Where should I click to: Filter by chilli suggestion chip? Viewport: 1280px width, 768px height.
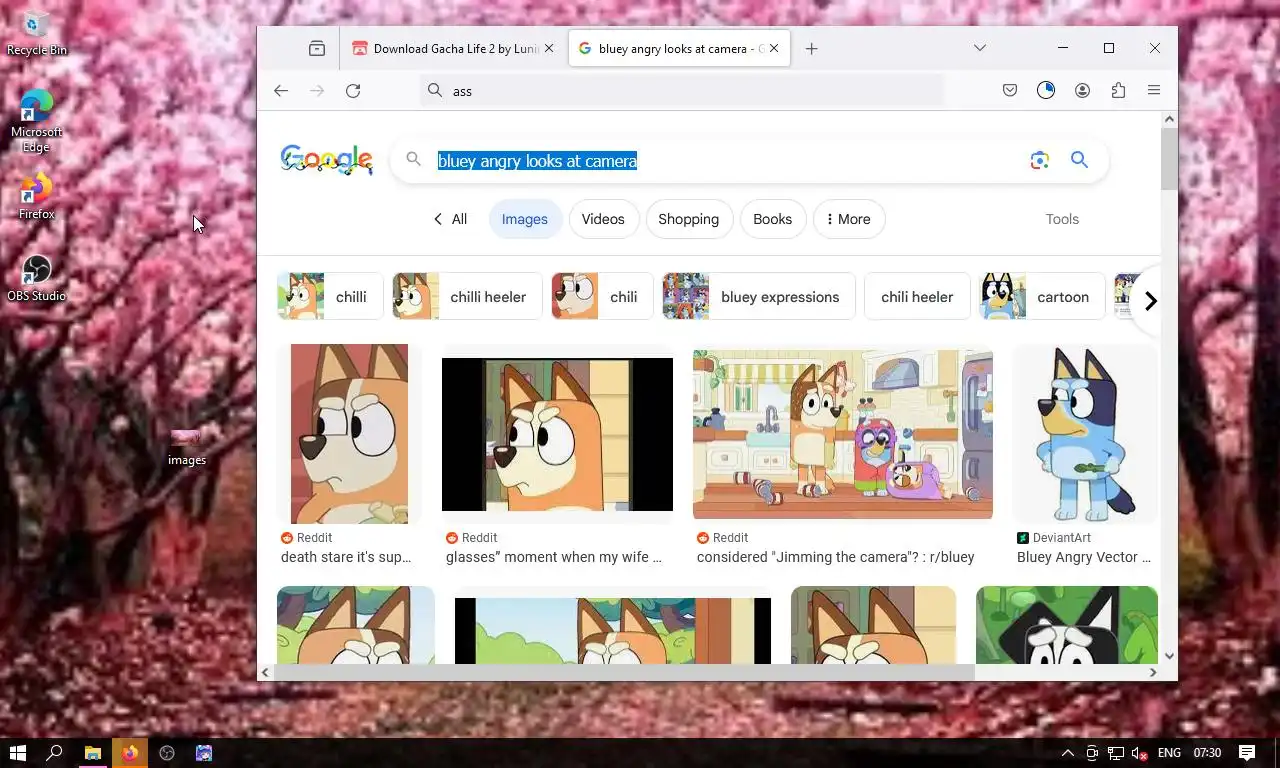[x=330, y=297]
